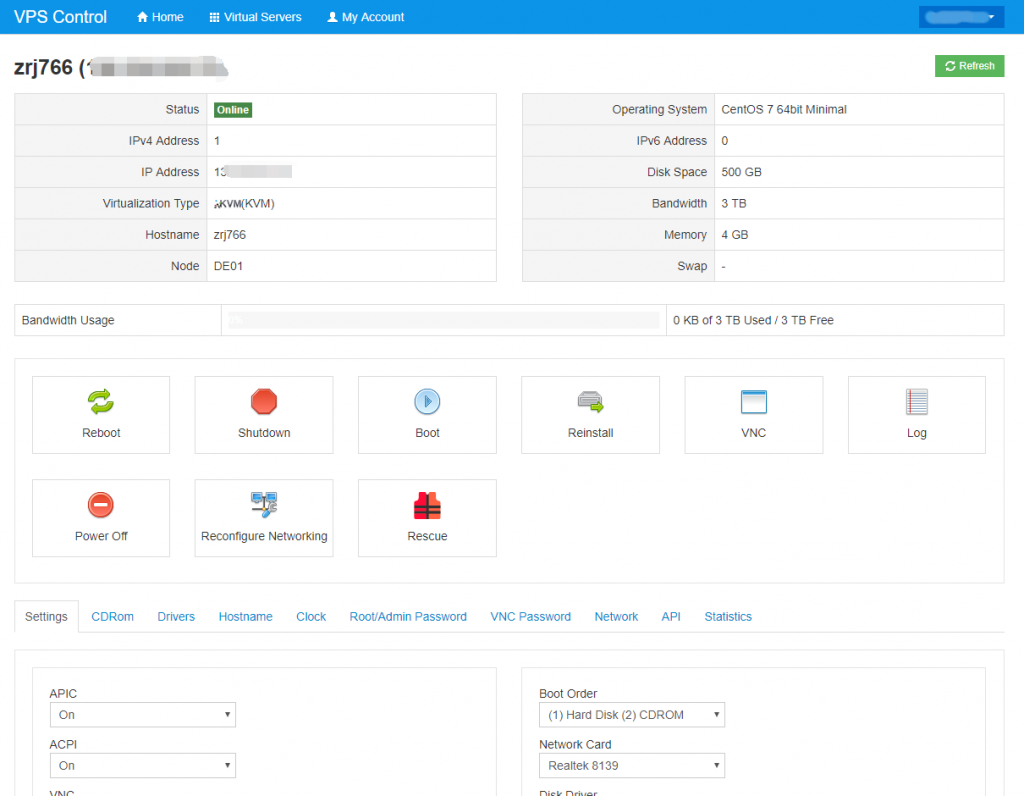This screenshot has height=796, width=1024.
Task: Switch to the CDRom tab
Action: pos(112,616)
